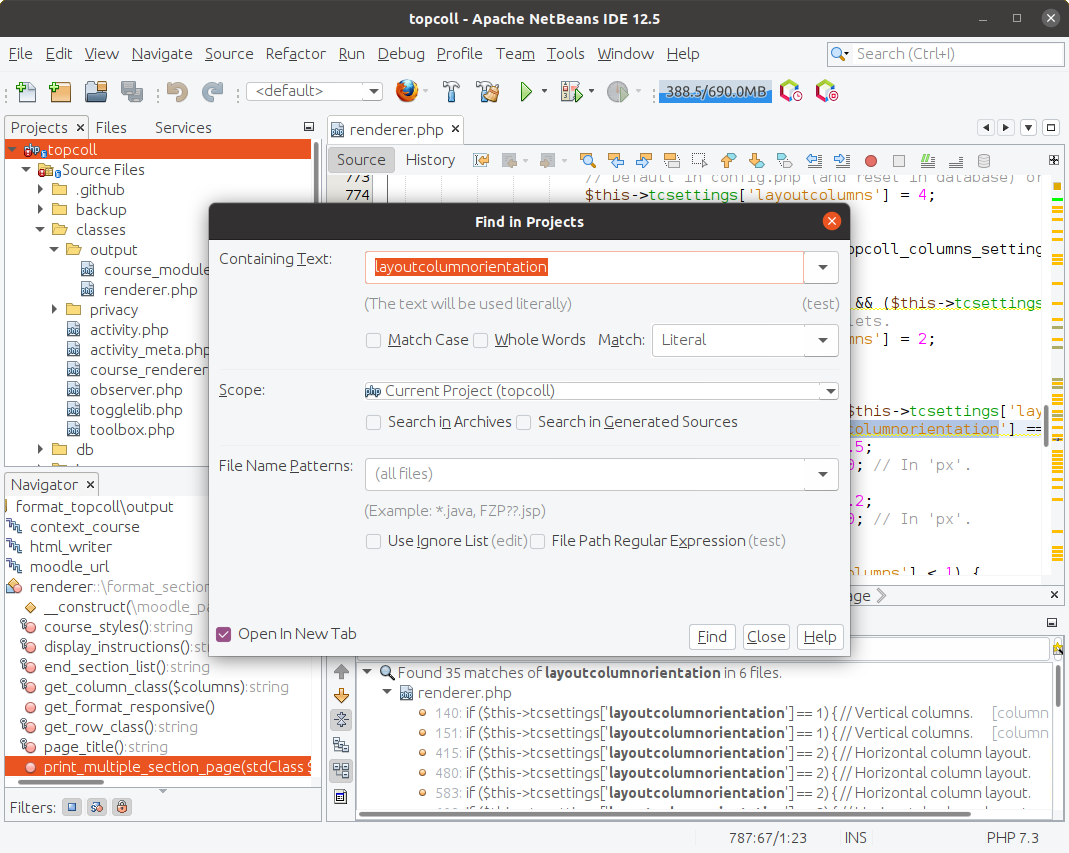Click the Next Match down arrow in search results
Screen dimensions: 1069x853
click(x=342, y=695)
